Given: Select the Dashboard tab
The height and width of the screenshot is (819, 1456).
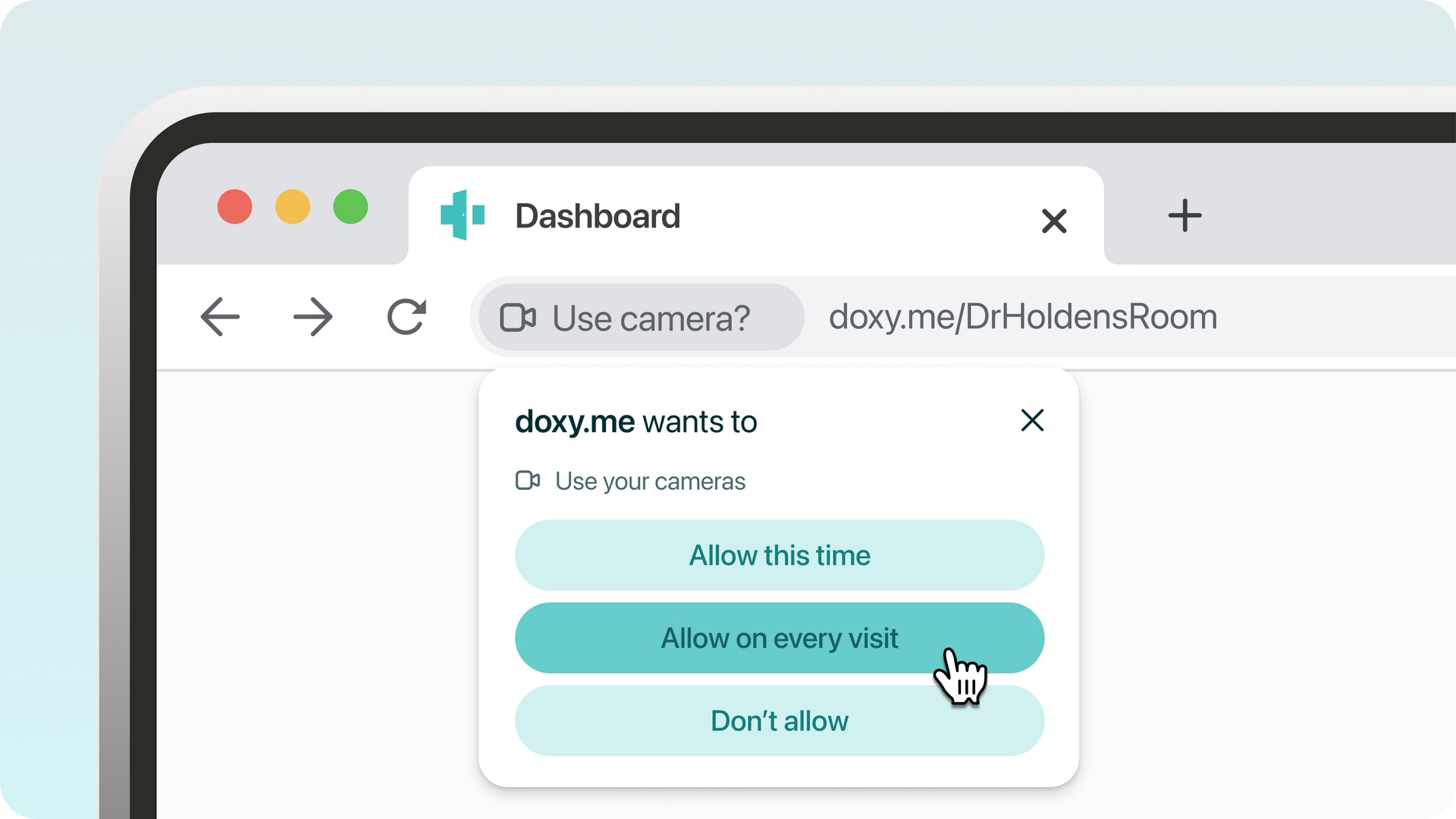Looking at the screenshot, I should (598, 217).
